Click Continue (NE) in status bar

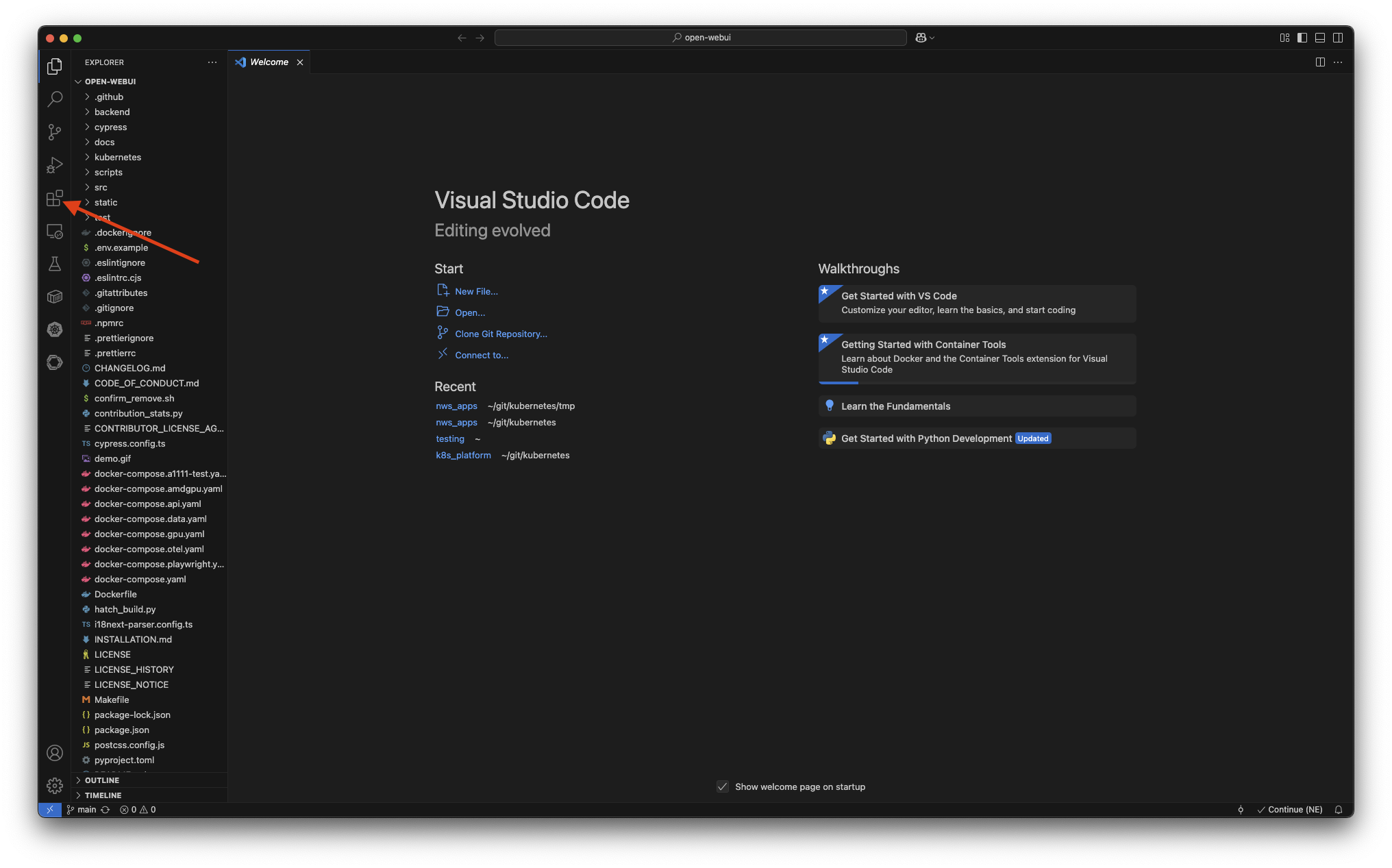(x=1289, y=810)
